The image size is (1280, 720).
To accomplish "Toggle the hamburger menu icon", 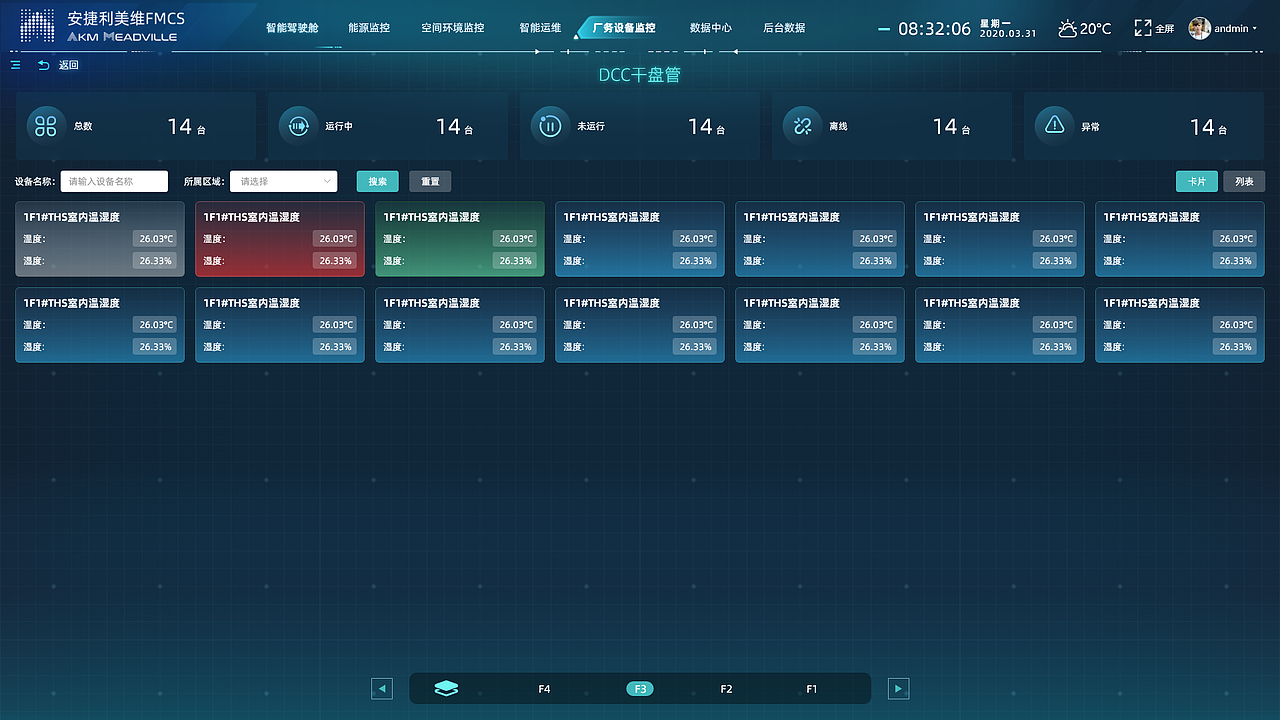I will 16,65.
